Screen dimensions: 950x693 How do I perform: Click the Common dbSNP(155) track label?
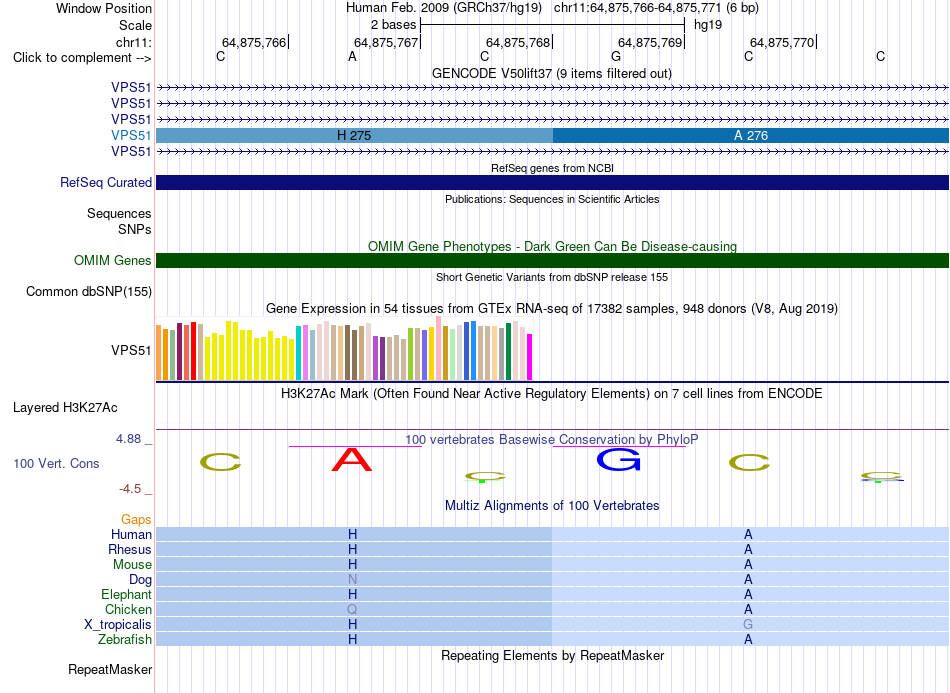(89, 291)
